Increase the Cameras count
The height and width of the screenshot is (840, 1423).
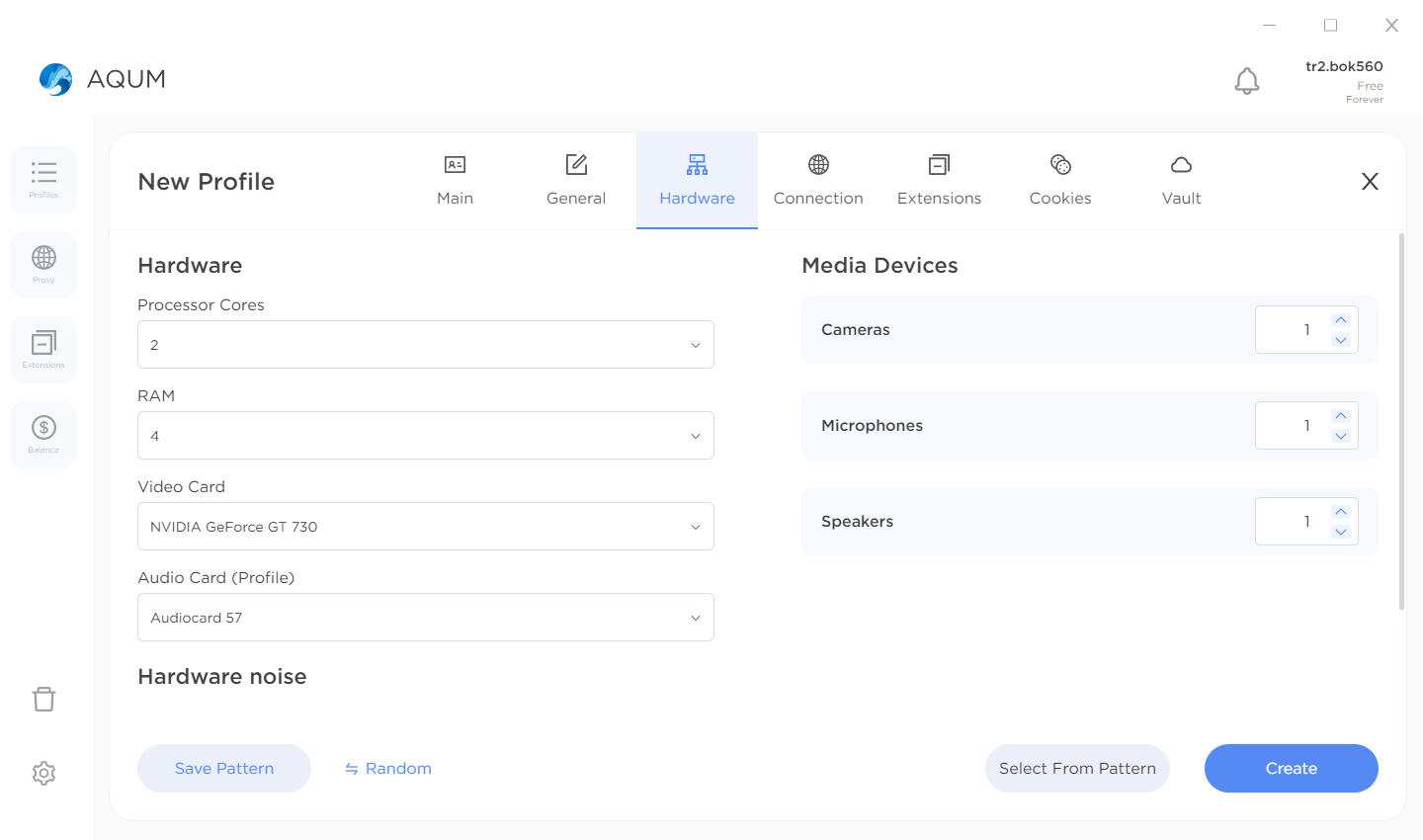(1340, 320)
